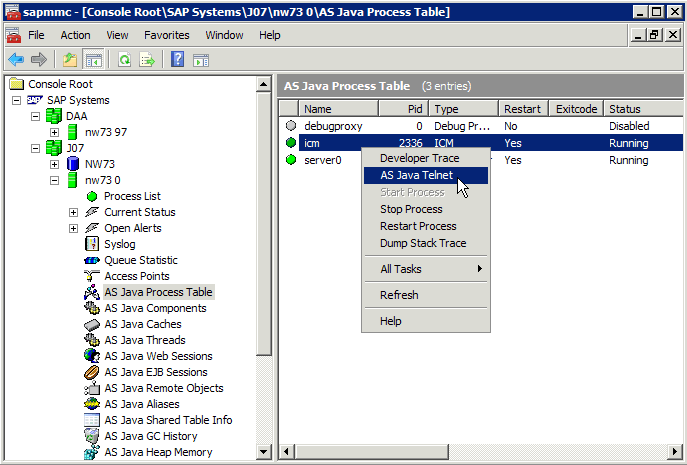Click the AS Java Components gear icon

[92, 308]
